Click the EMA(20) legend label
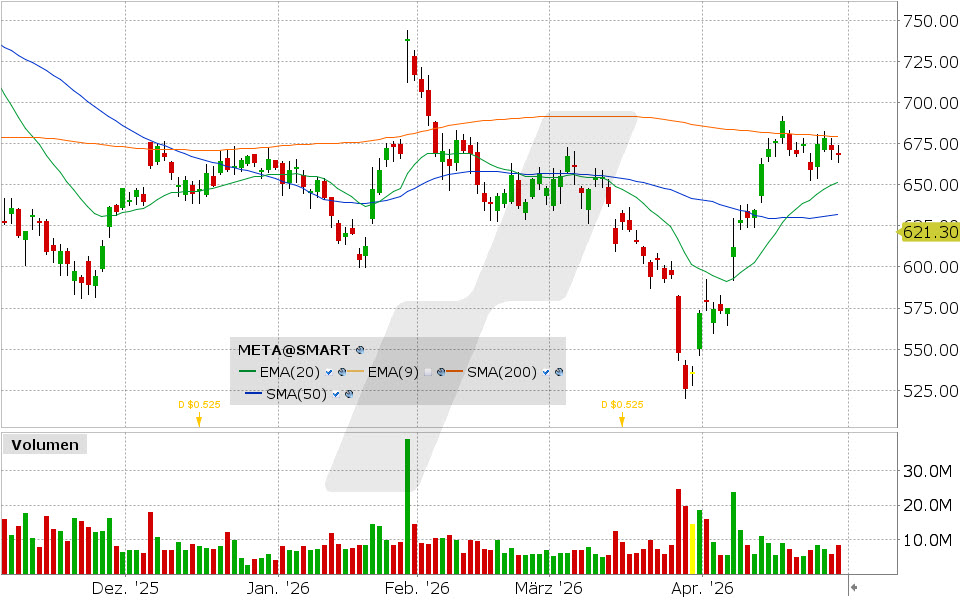Viewport: 960px width, 600px height. tap(290, 372)
